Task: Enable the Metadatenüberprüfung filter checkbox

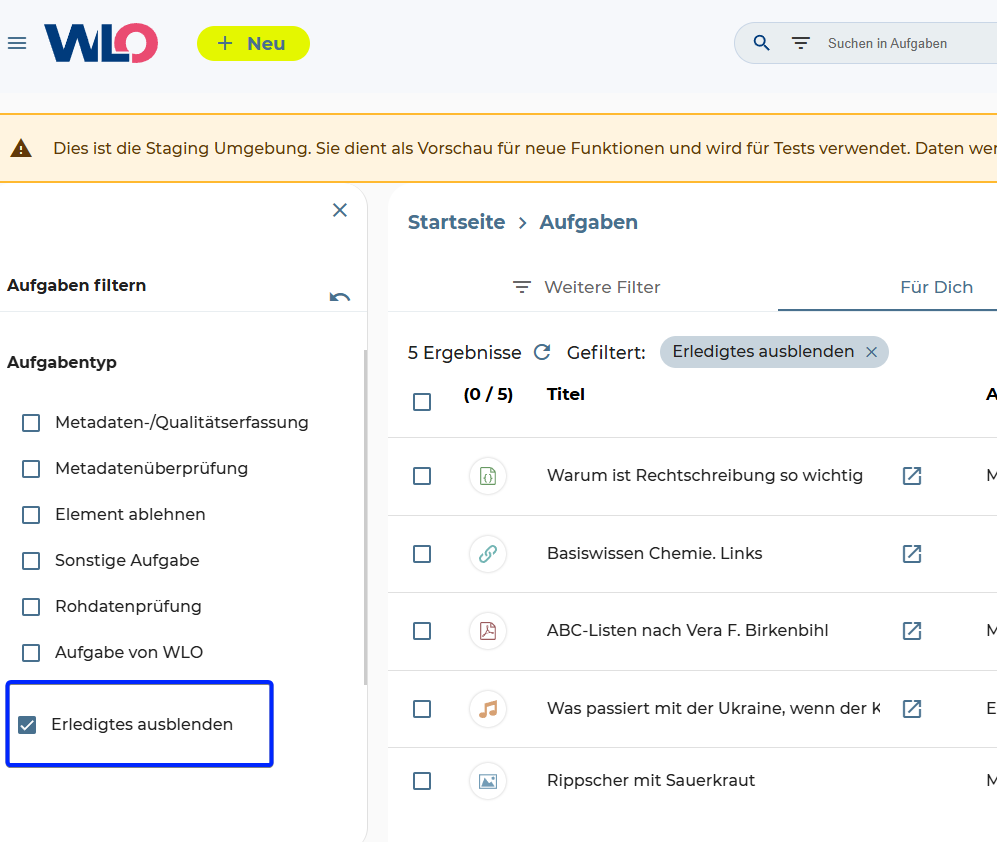Action: pyautogui.click(x=31, y=469)
